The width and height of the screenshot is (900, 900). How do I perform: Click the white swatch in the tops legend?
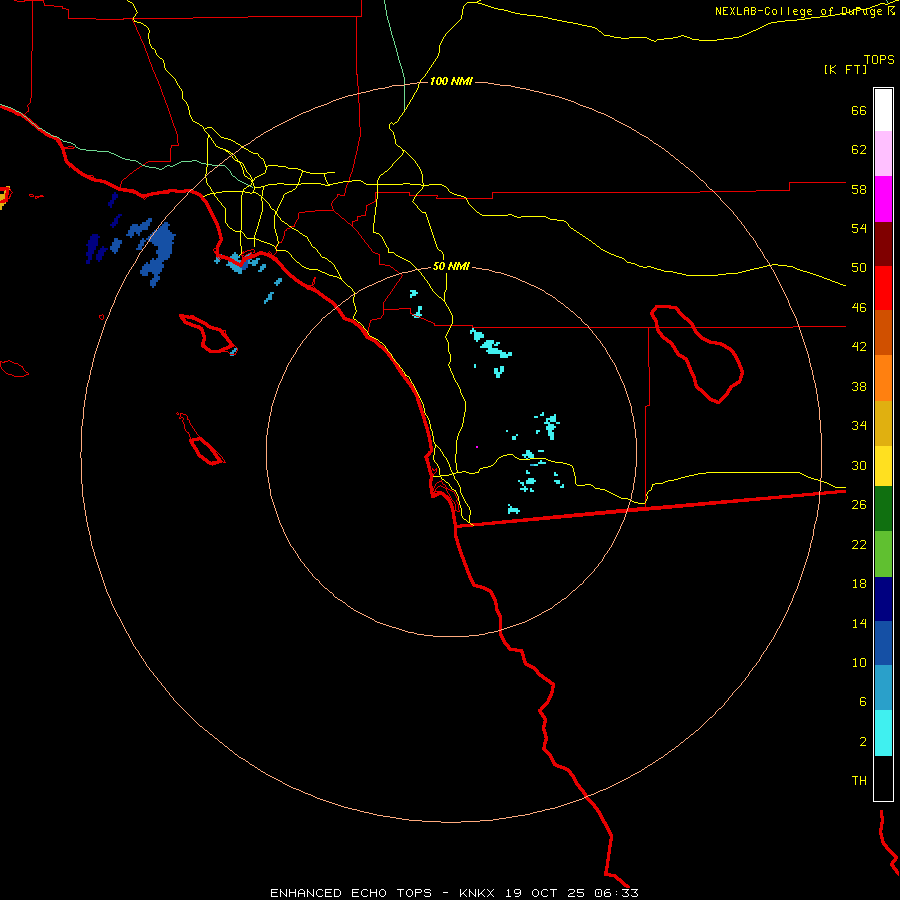coord(883,110)
